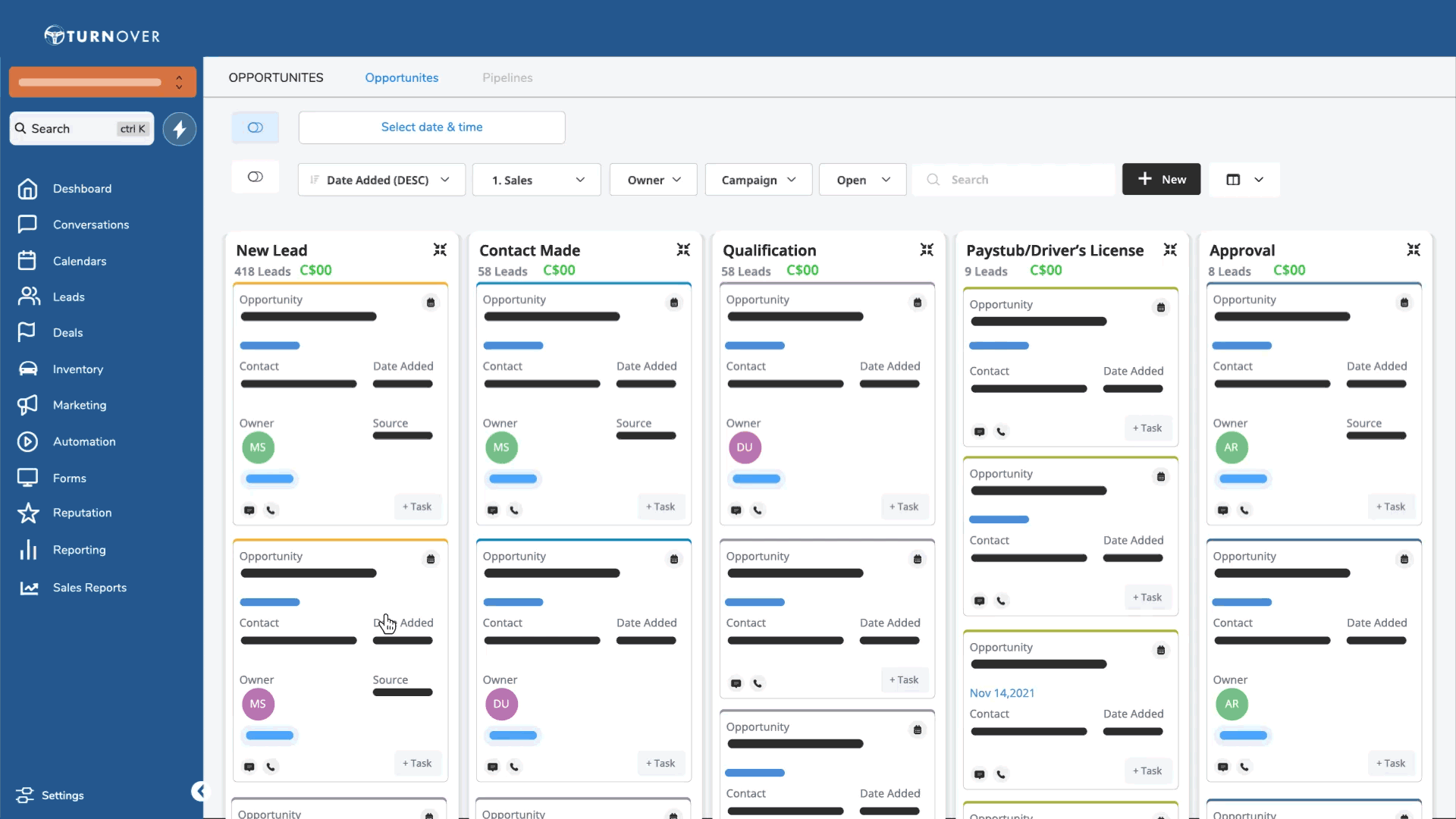This screenshot has height=819, width=1456.
Task: Click the lightning bolt quick actions icon
Action: 180,129
